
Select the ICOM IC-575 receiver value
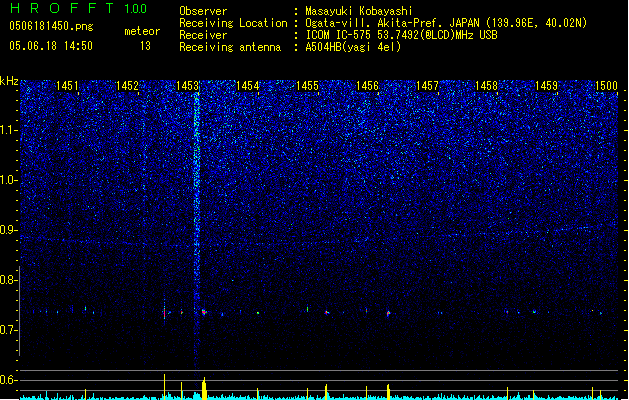pyautogui.click(x=401, y=35)
